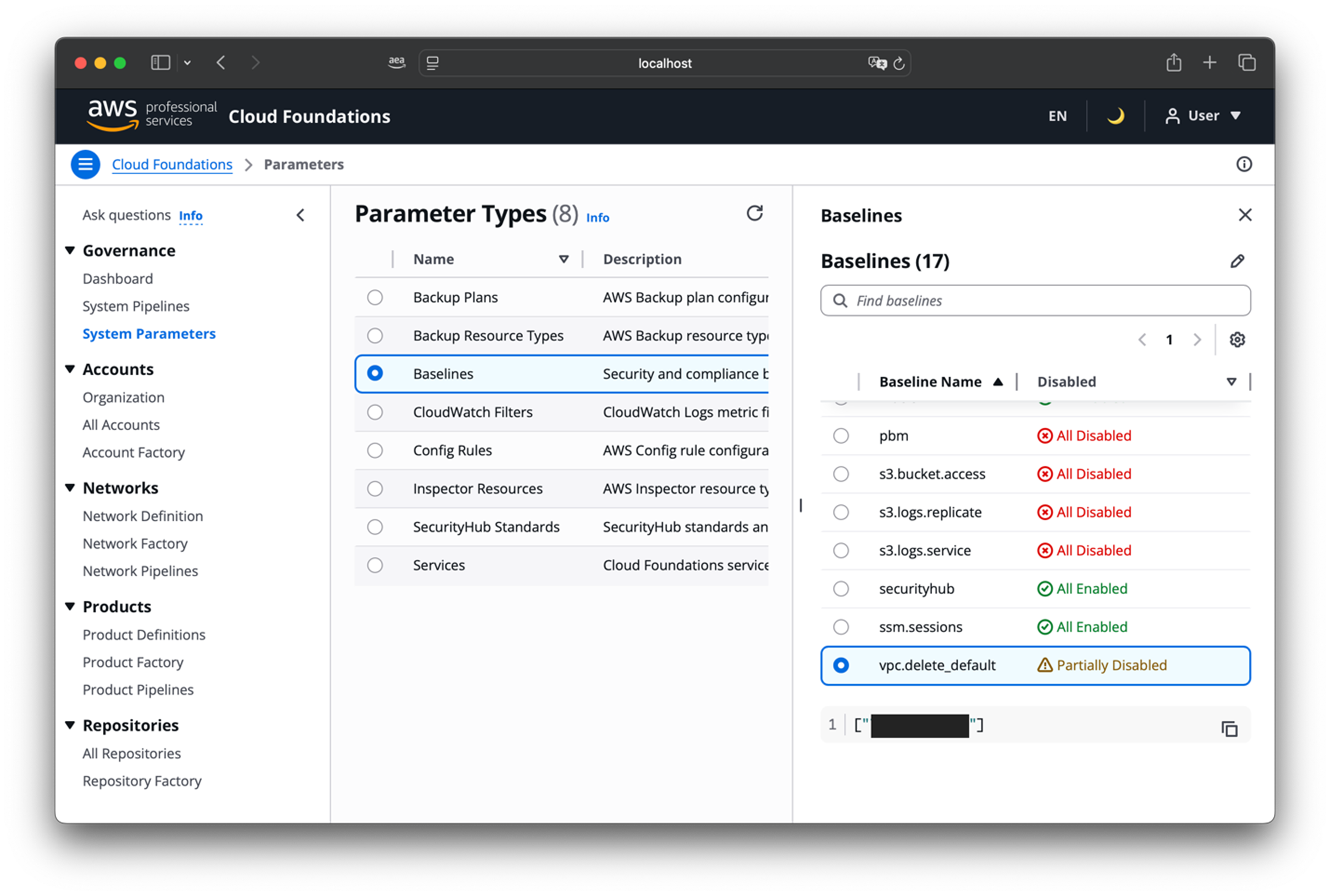Image resolution: width=1330 pixels, height=896 pixels.
Task: Select the Config Rules radio button
Action: coord(375,451)
